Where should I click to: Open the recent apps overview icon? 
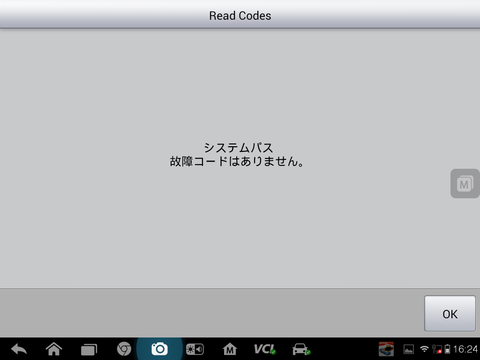pyautogui.click(x=89, y=349)
